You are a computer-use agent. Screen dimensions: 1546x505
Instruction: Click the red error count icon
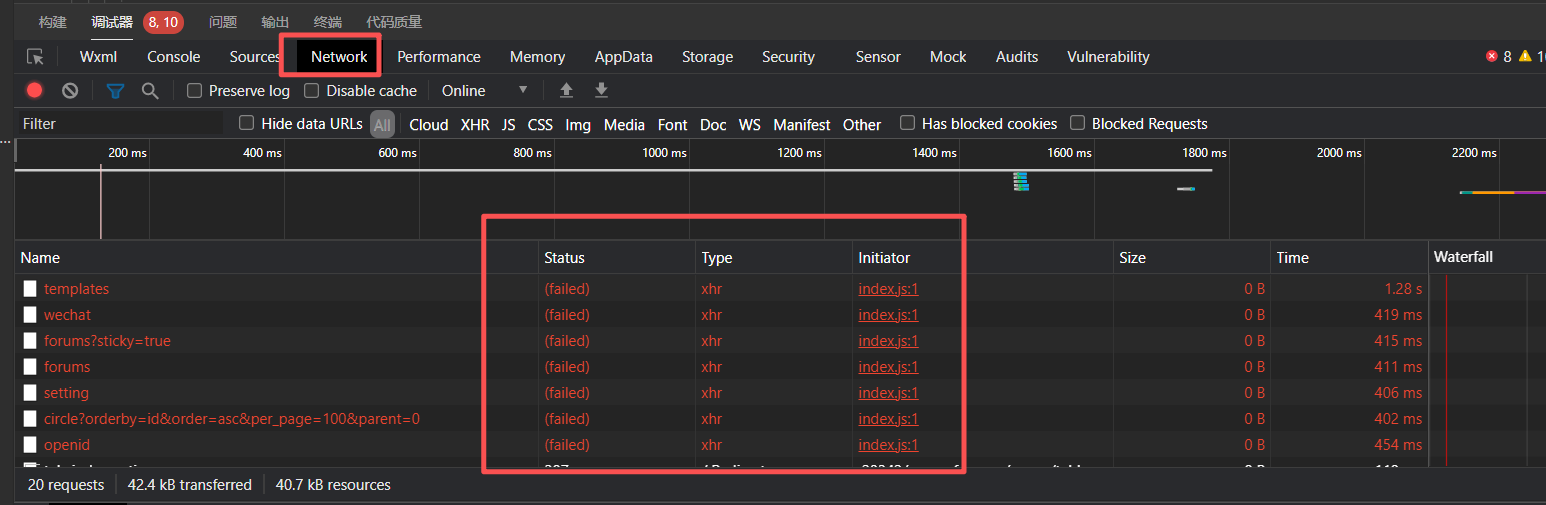coord(1492,57)
